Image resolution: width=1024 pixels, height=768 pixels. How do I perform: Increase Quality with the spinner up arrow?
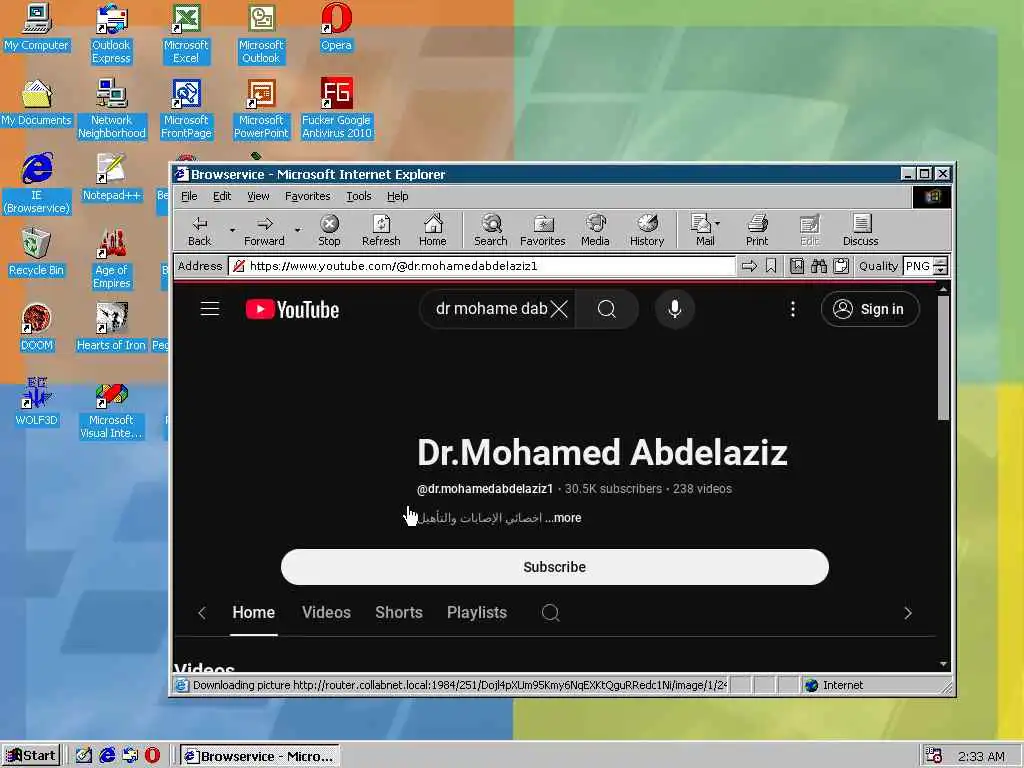[x=940, y=261]
